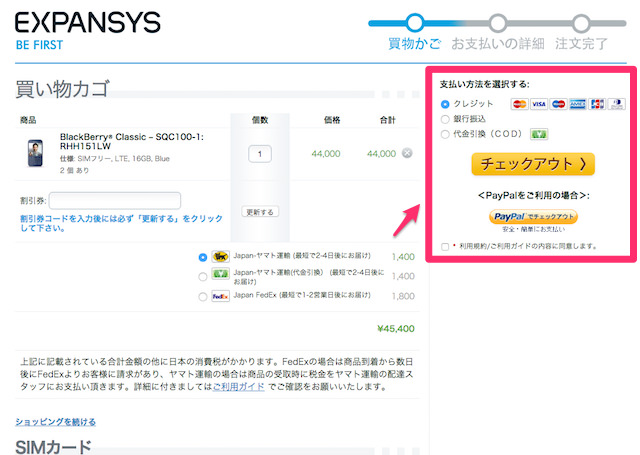Click the FedEx logo icon
The width and height of the screenshot is (640, 455).
220,296
